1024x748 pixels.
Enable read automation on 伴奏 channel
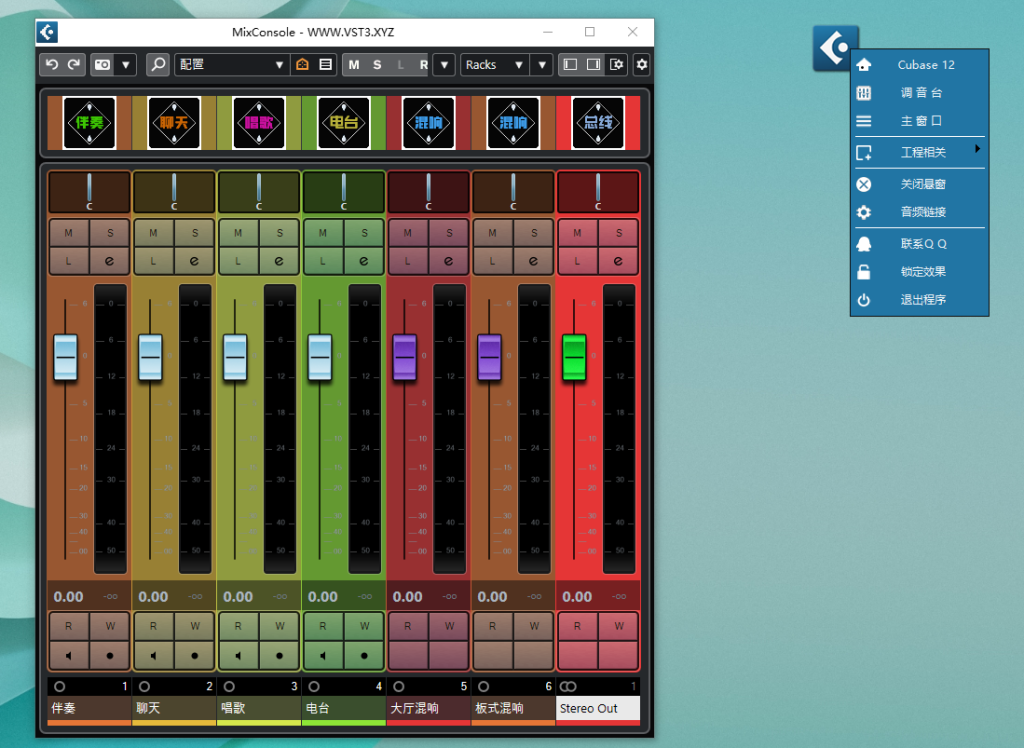[69, 626]
